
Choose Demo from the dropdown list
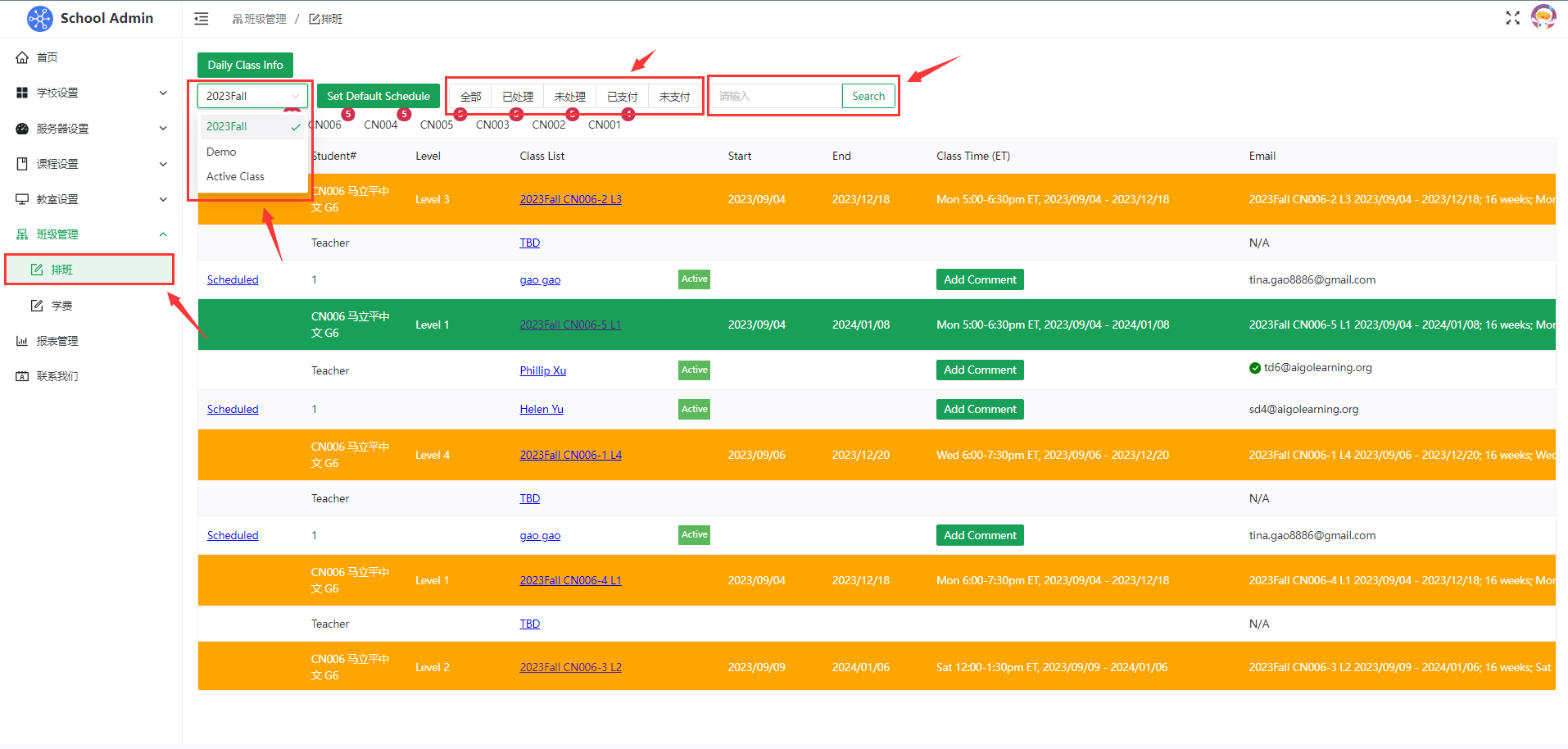click(x=221, y=152)
